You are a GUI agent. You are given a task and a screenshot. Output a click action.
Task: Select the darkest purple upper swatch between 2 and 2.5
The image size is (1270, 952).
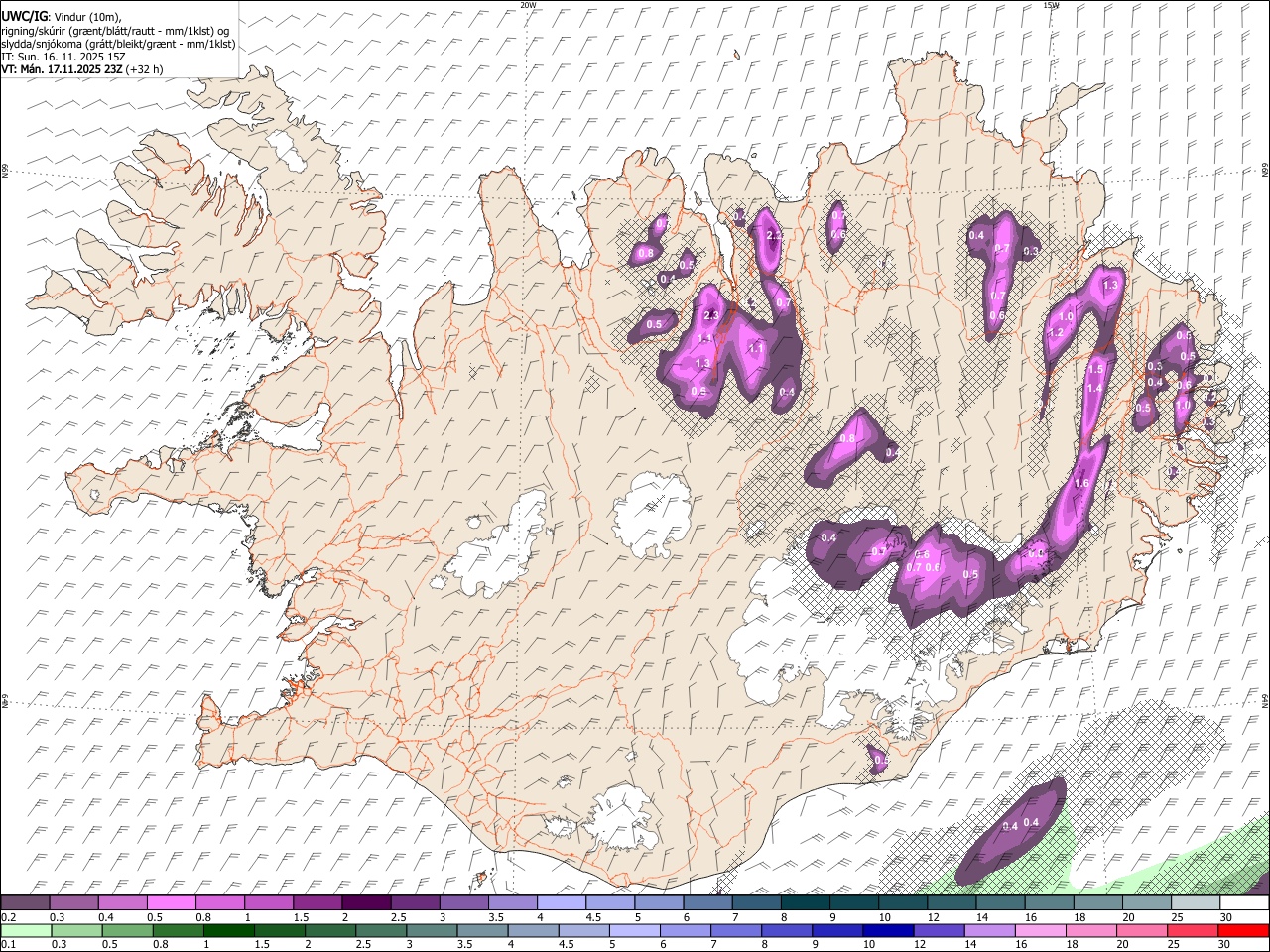(x=366, y=903)
